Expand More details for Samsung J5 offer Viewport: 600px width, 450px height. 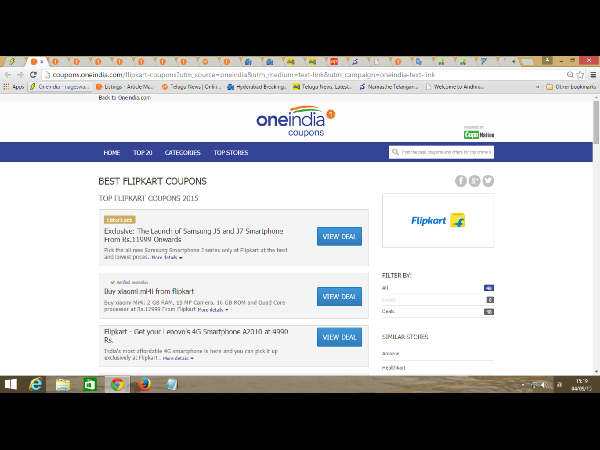click(x=167, y=257)
